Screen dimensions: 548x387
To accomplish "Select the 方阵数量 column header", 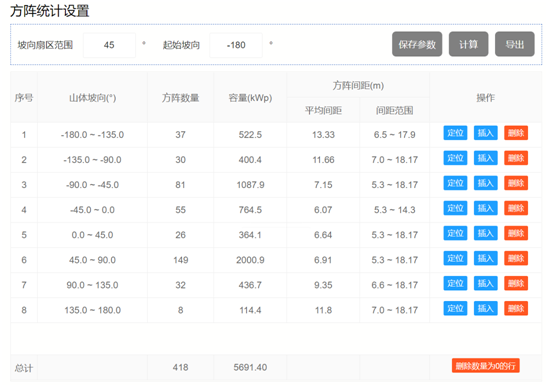I will point(180,98).
